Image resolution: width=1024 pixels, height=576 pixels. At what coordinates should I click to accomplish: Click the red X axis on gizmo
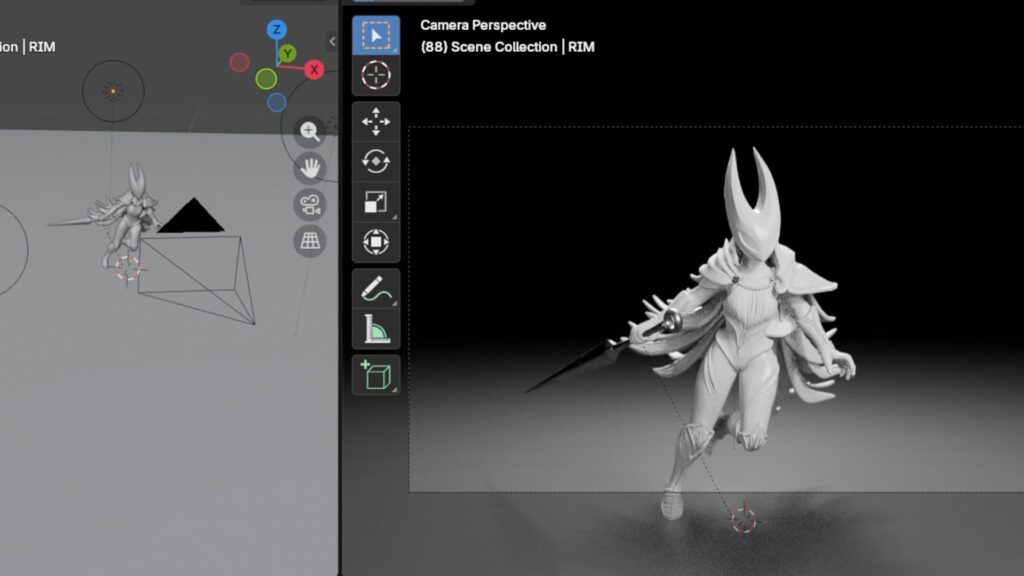click(314, 69)
